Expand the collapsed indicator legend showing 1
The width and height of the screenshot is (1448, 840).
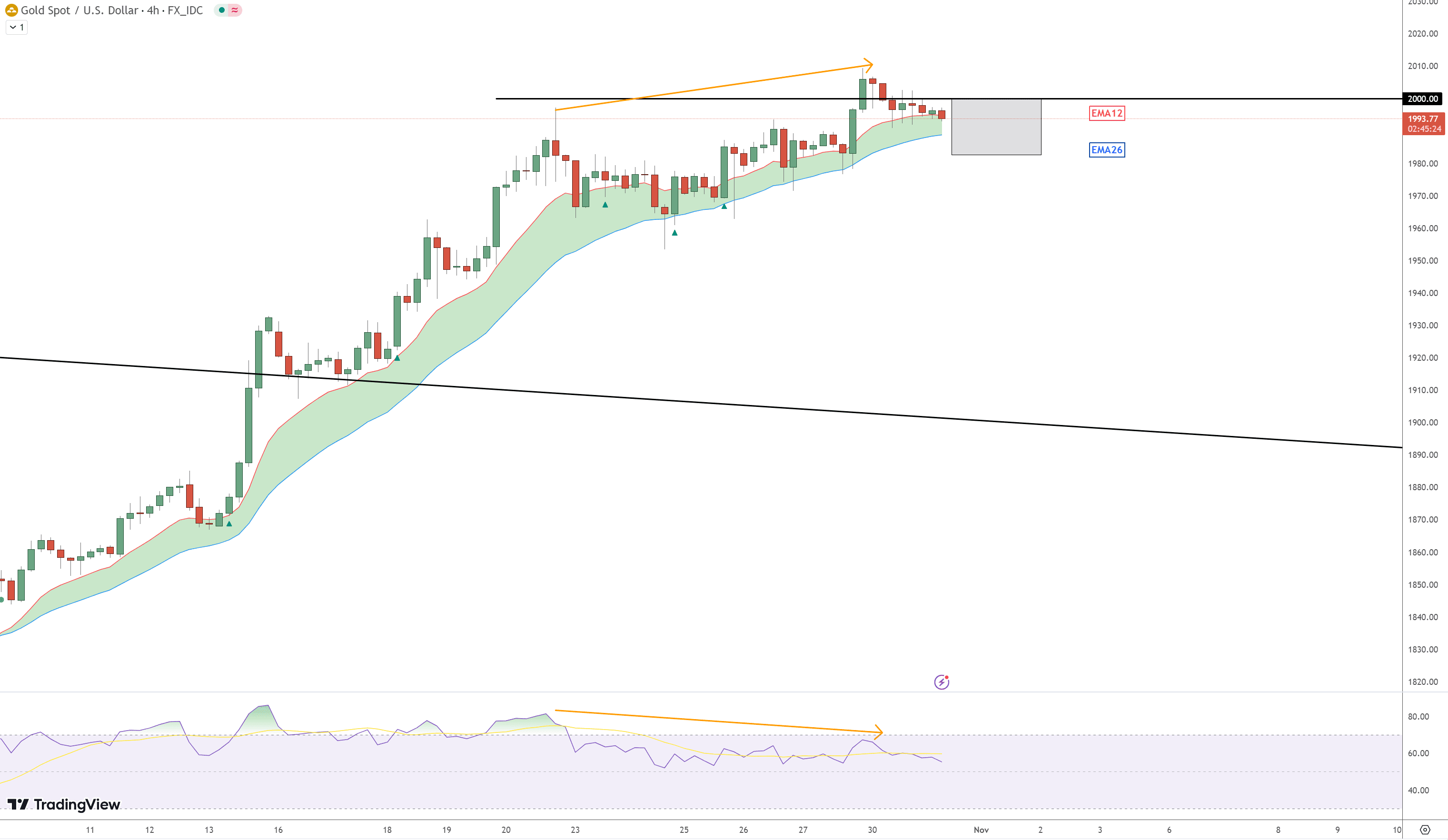click(17, 27)
